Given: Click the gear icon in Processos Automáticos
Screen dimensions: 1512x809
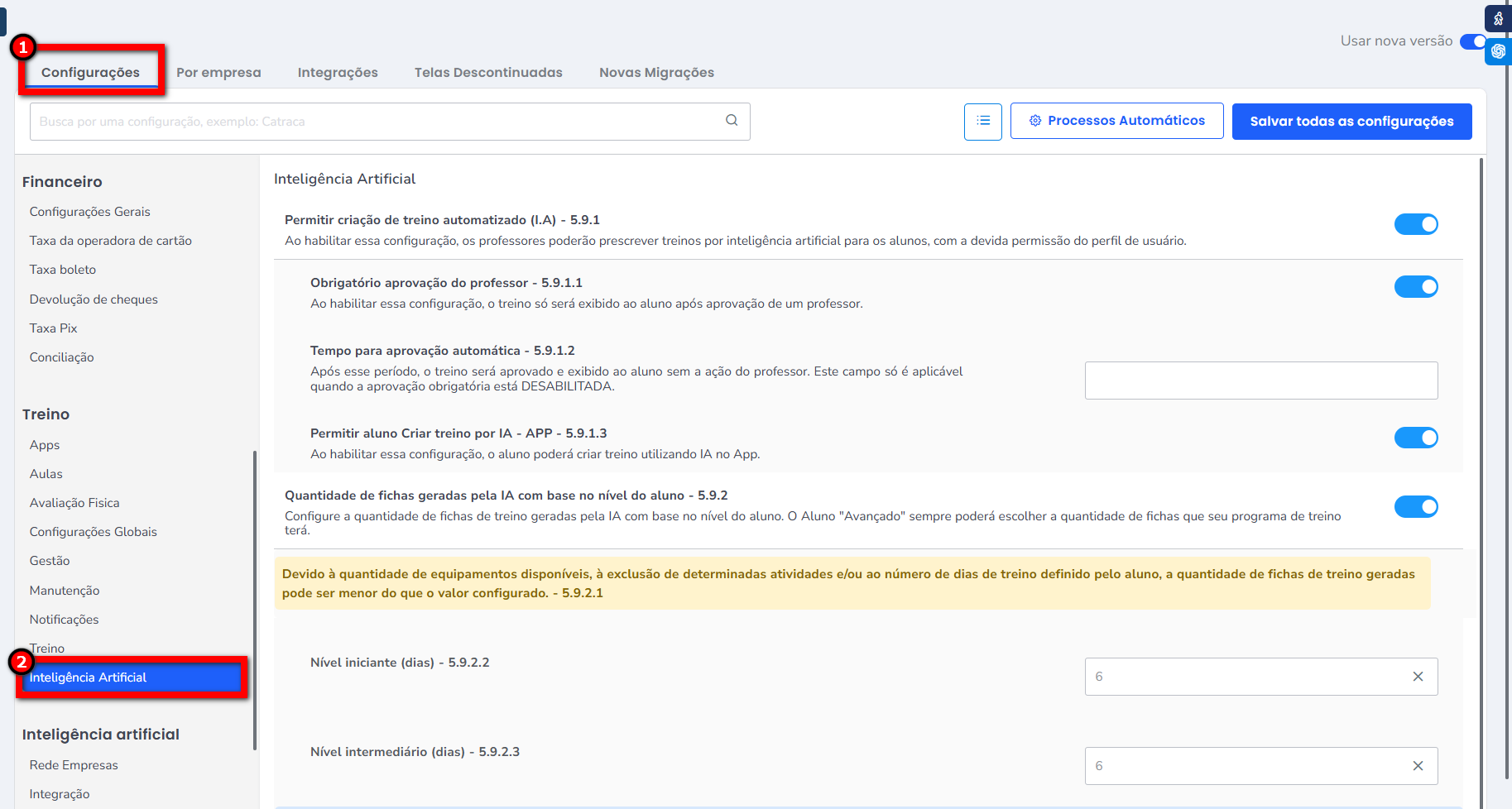Looking at the screenshot, I should (1034, 121).
